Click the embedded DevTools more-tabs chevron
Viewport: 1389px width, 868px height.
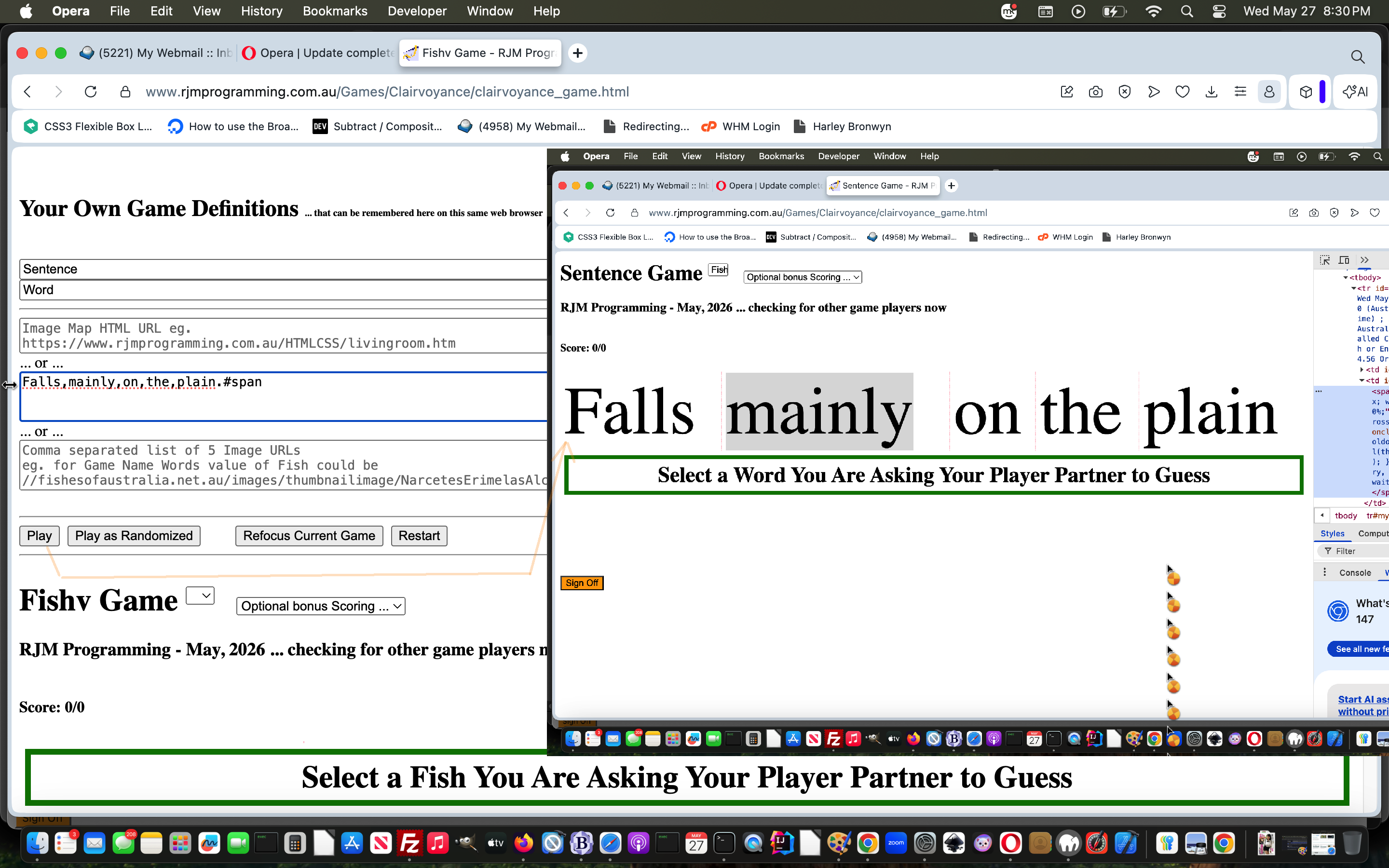click(x=1364, y=260)
